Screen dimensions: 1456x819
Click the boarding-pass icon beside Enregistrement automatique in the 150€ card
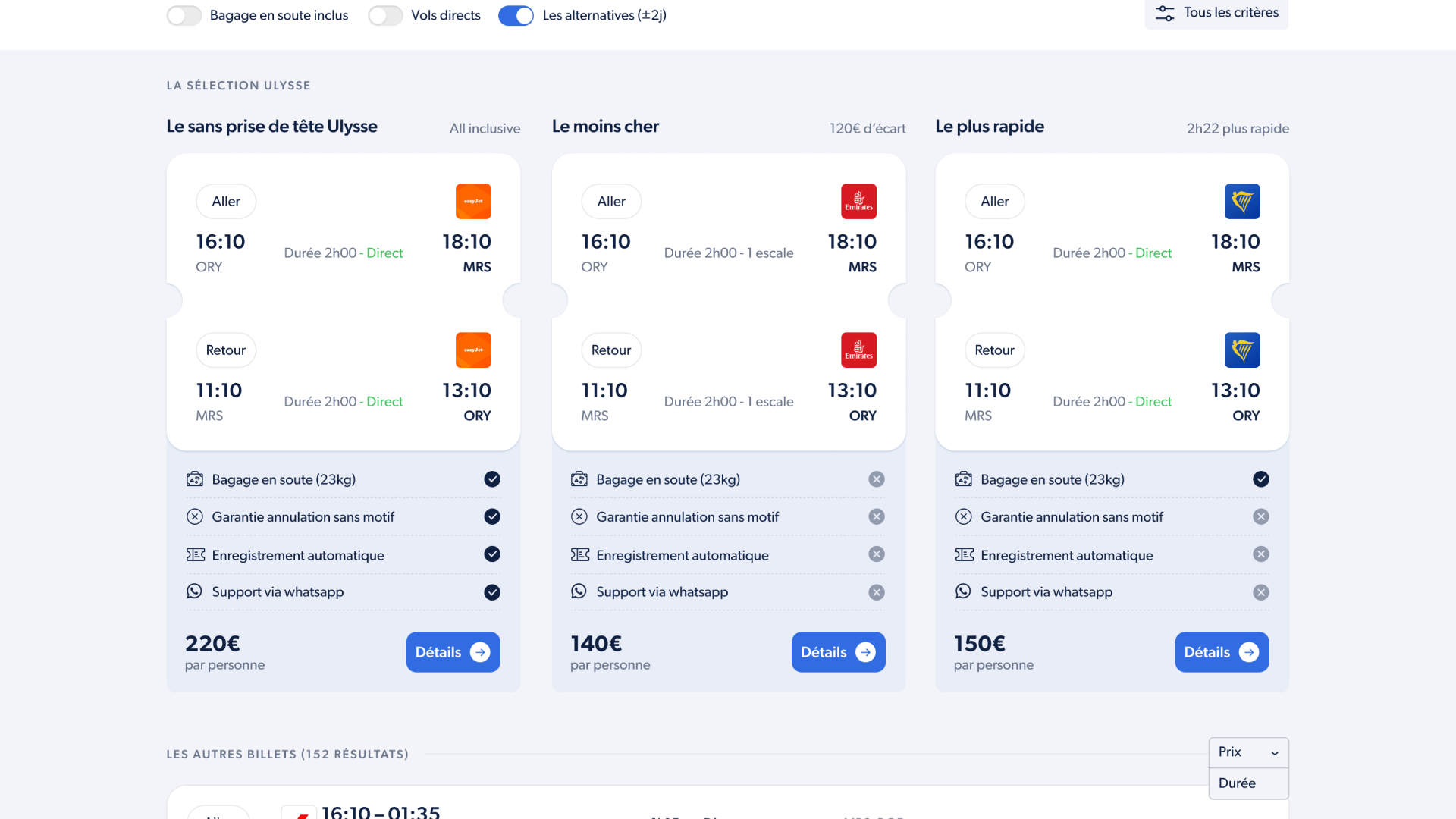coord(964,555)
